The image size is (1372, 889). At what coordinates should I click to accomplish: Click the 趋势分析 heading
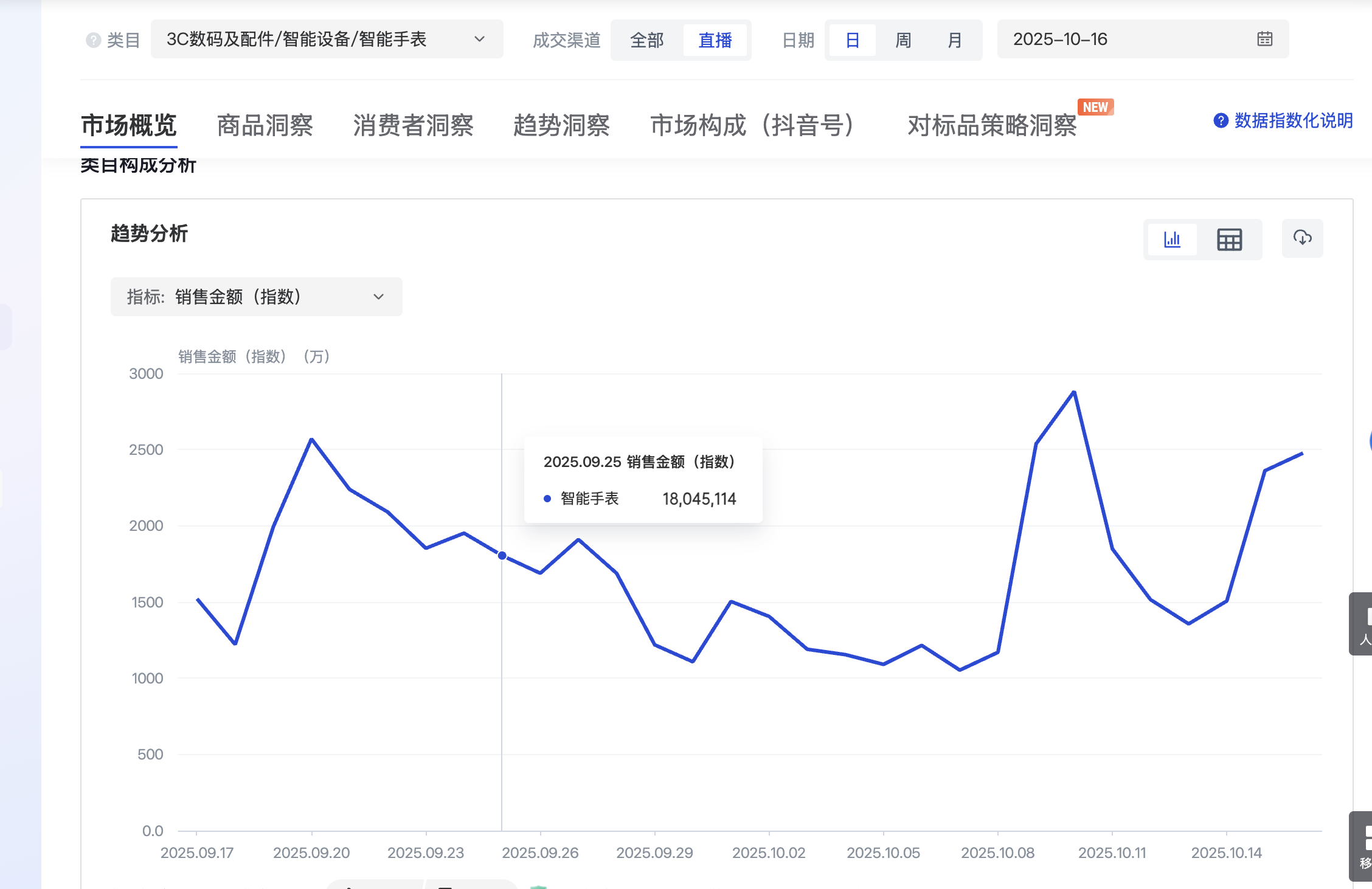[x=149, y=233]
